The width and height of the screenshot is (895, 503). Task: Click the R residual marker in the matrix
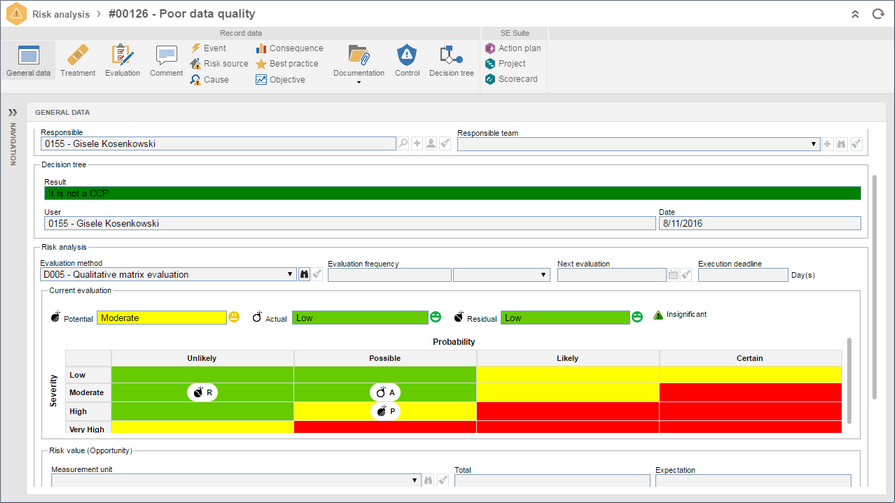tap(202, 392)
